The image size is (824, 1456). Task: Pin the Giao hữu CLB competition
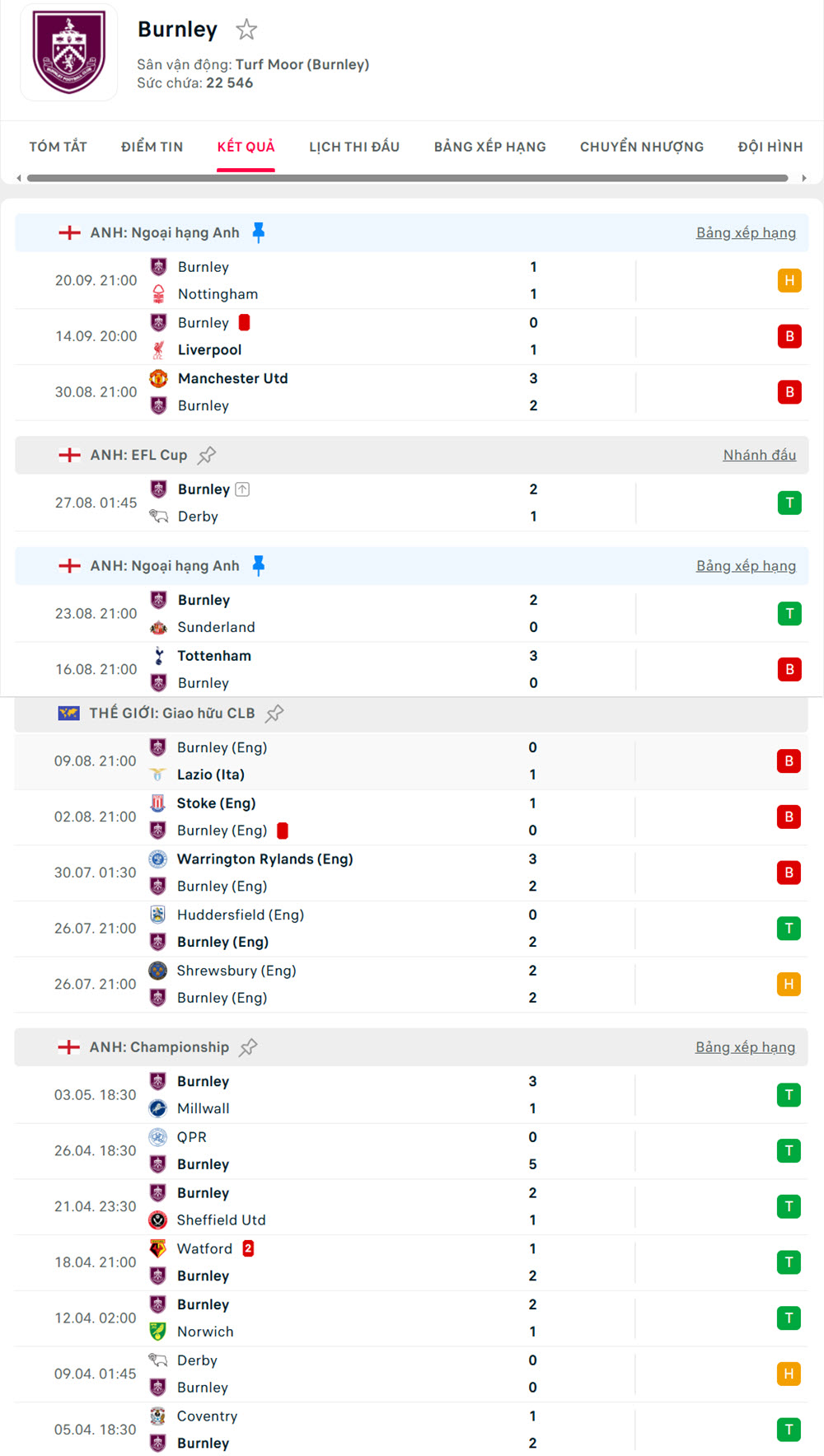click(x=274, y=714)
